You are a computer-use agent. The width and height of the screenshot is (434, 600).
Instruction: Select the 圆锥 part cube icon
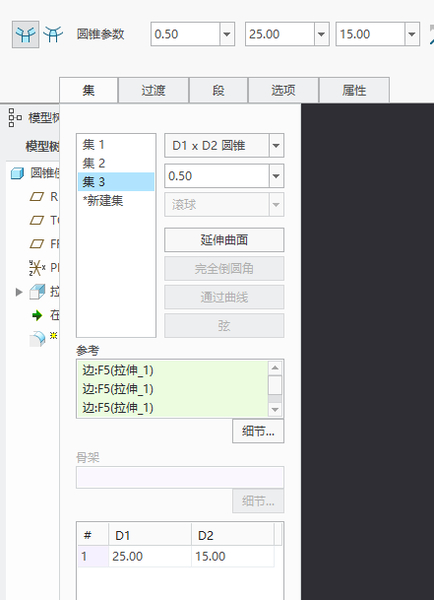17,173
